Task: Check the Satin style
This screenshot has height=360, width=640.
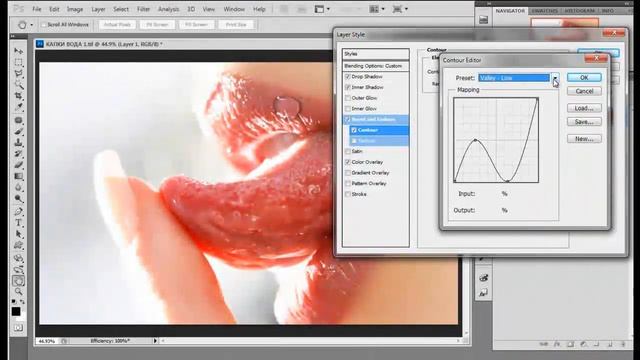Action: [348, 151]
